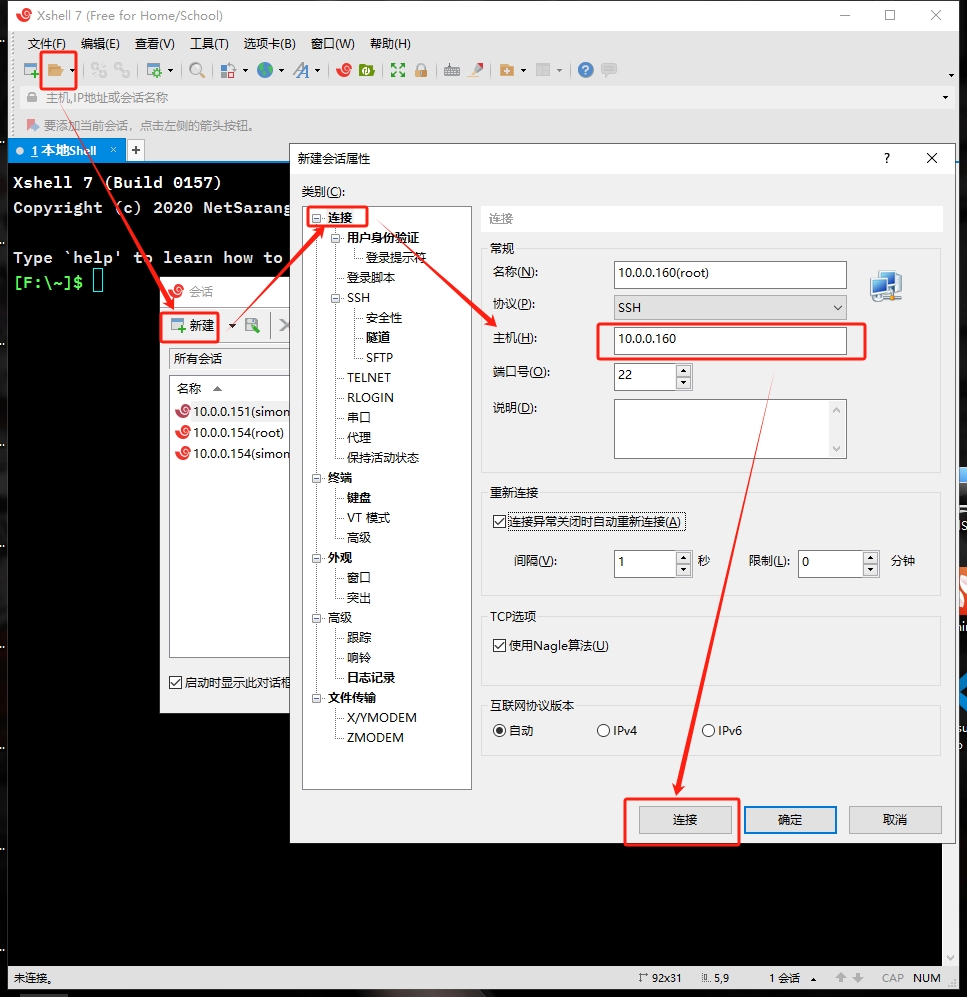Click 新建 in the Sessions dialog
The height and width of the screenshot is (997, 967).
[x=192, y=326]
